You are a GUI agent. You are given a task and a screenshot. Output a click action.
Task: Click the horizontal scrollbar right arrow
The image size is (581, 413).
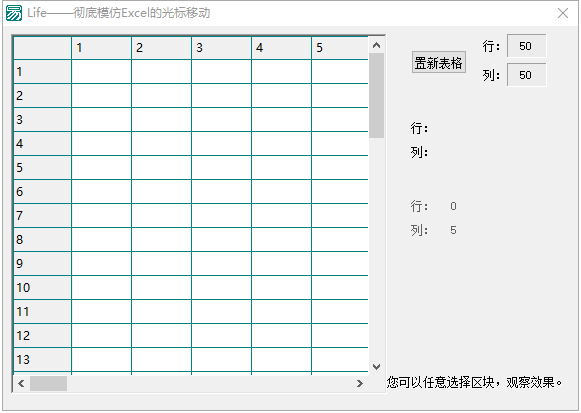point(359,383)
